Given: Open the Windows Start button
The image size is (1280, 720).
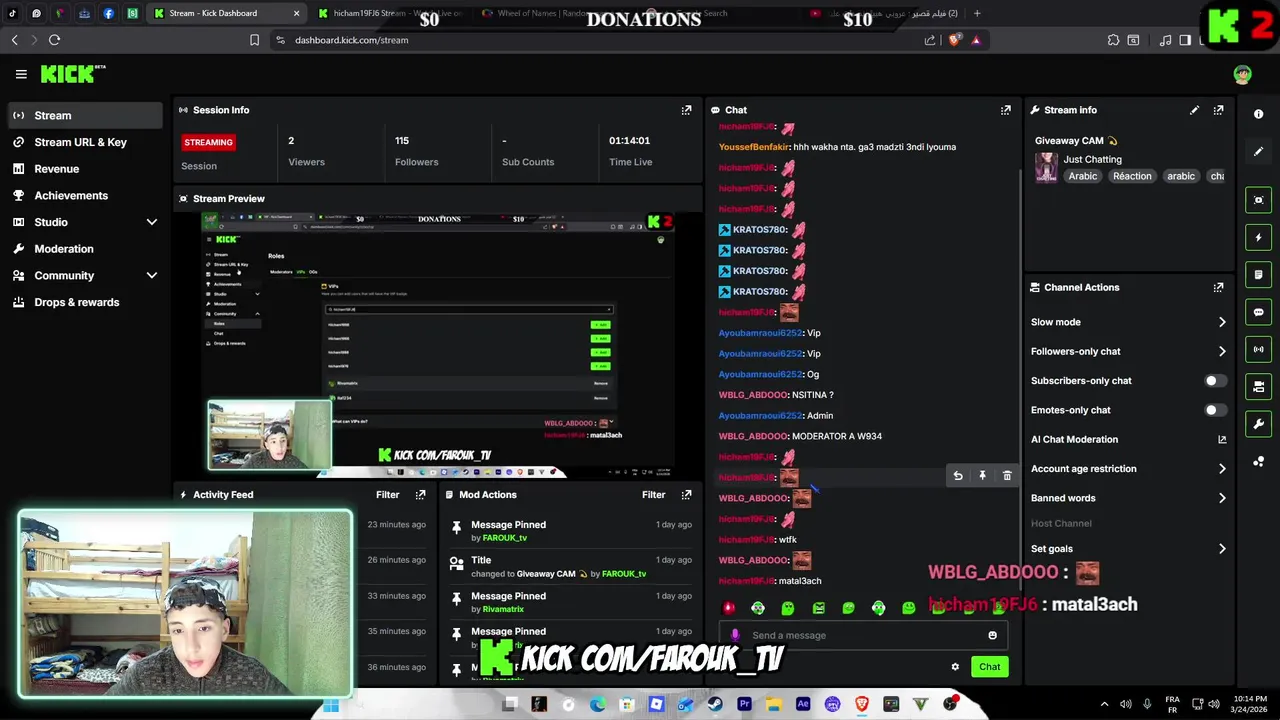Looking at the screenshot, I should tap(331, 705).
